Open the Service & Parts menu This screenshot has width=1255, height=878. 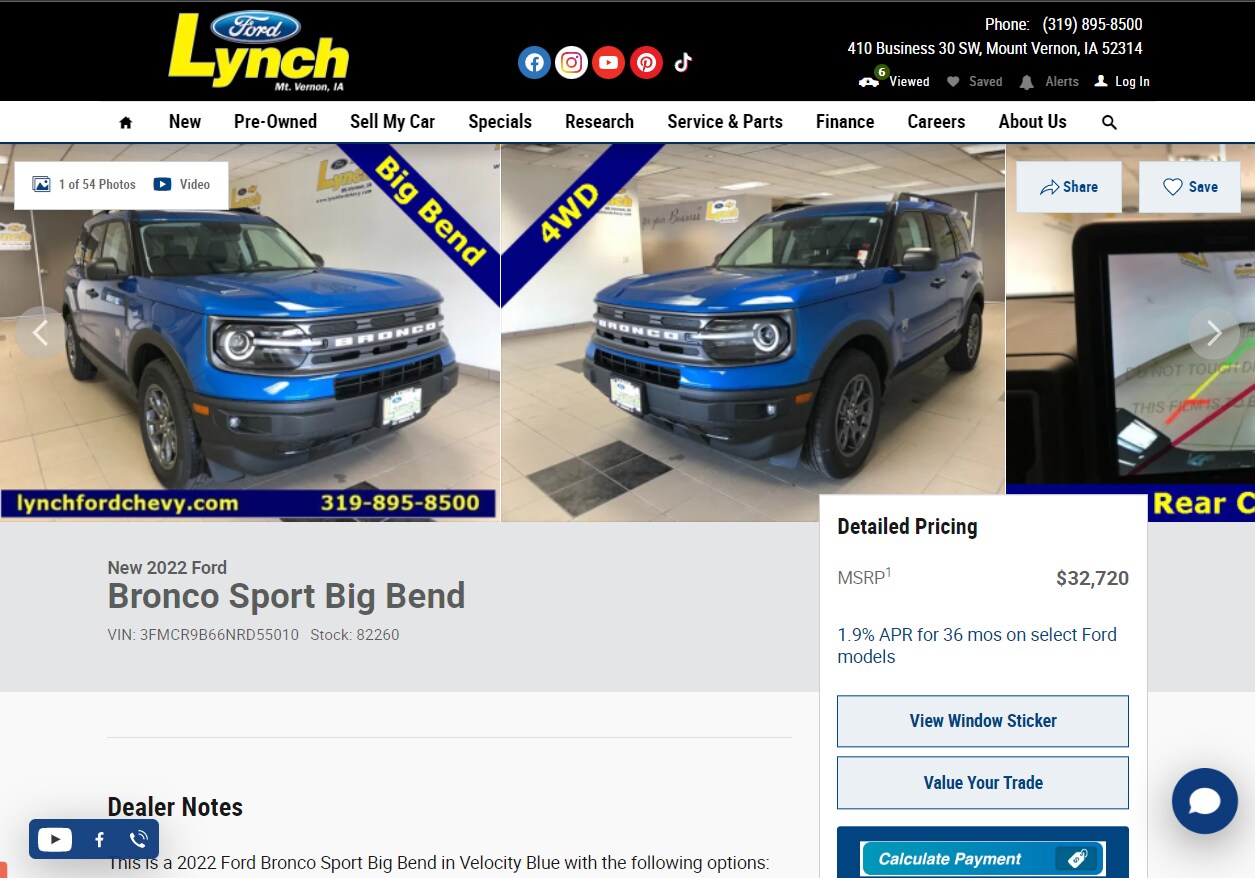[725, 122]
